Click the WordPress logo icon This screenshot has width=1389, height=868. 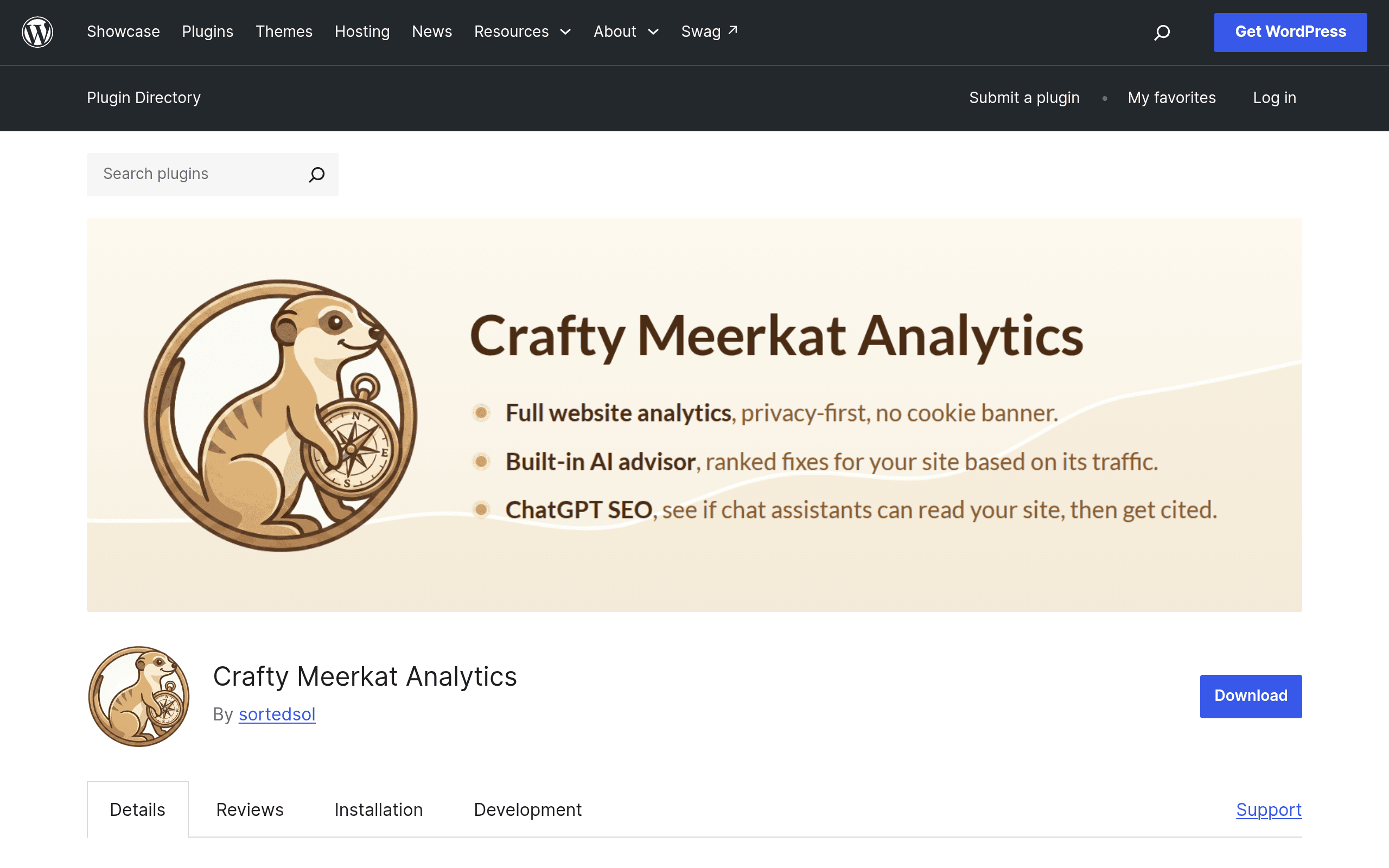click(x=37, y=32)
